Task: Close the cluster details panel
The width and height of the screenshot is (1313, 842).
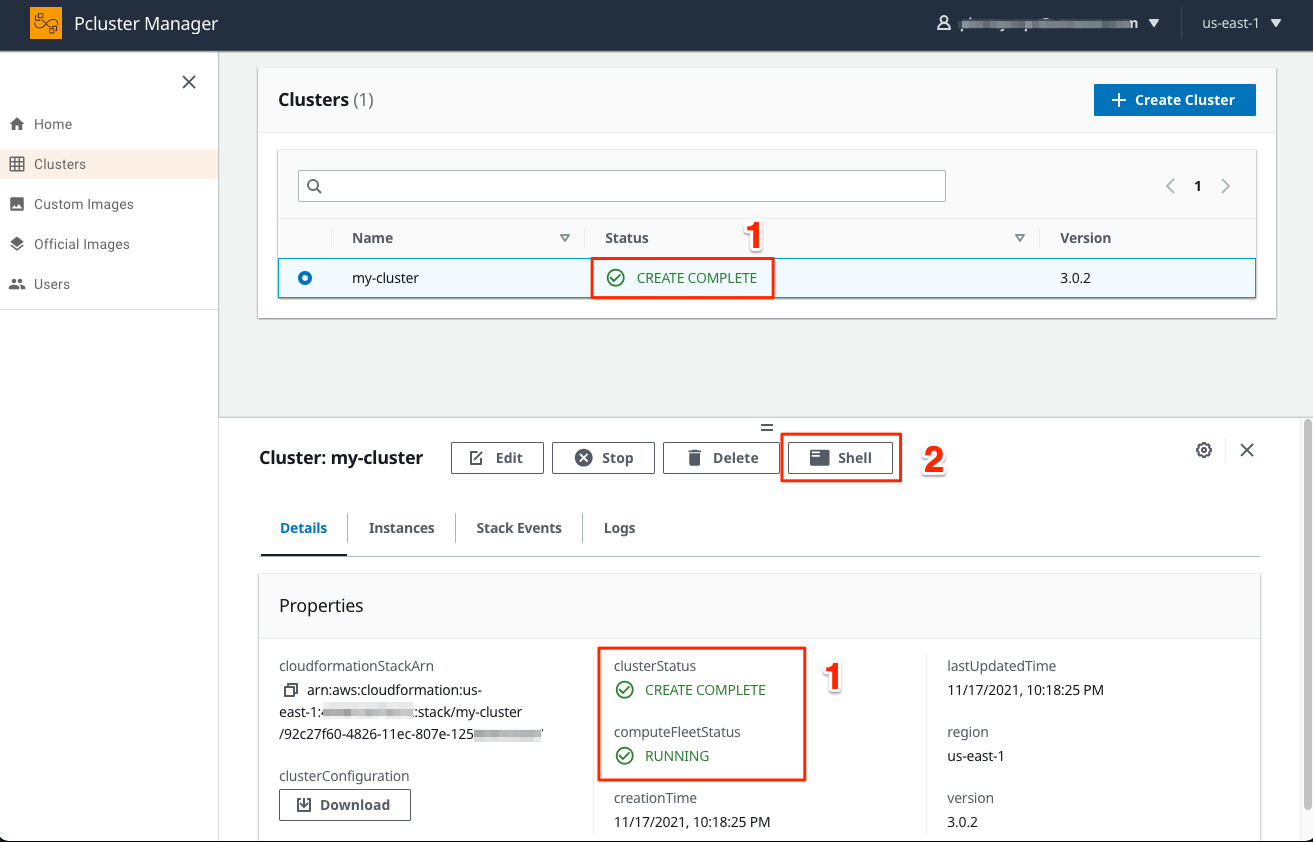Action: [1247, 450]
